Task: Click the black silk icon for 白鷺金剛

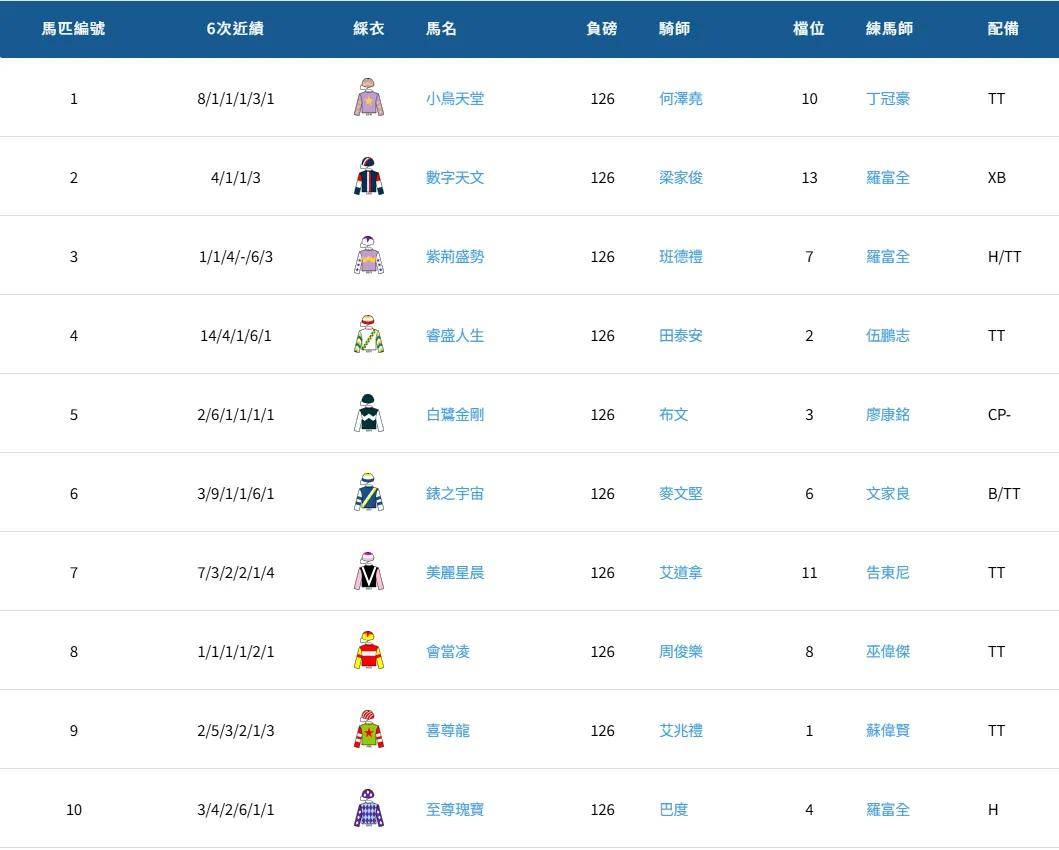Action: coord(370,414)
